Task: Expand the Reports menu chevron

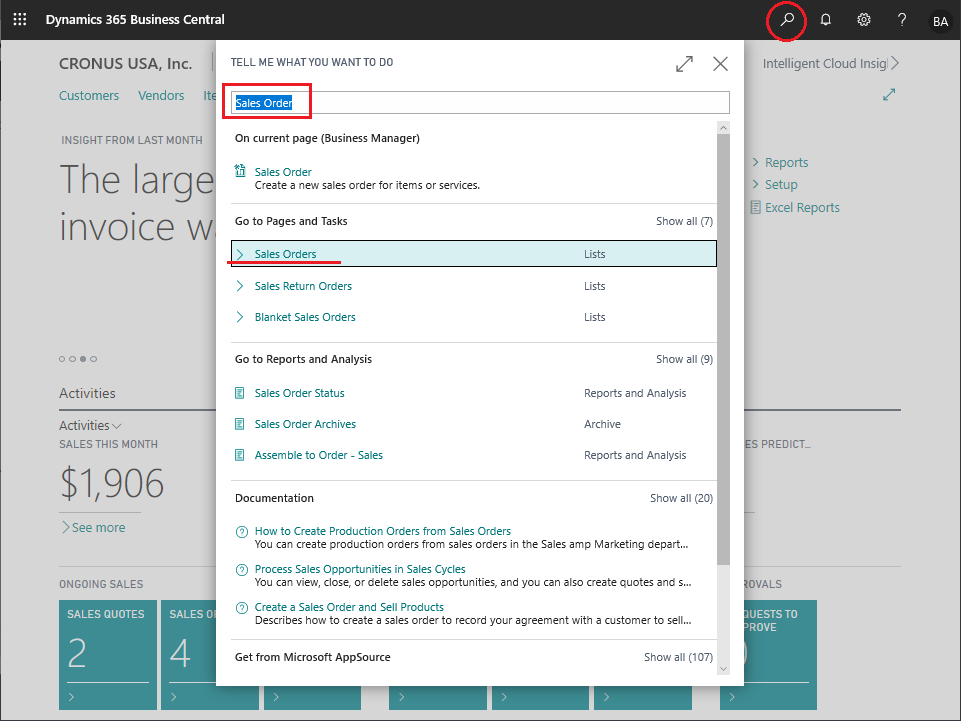Action: coord(756,162)
